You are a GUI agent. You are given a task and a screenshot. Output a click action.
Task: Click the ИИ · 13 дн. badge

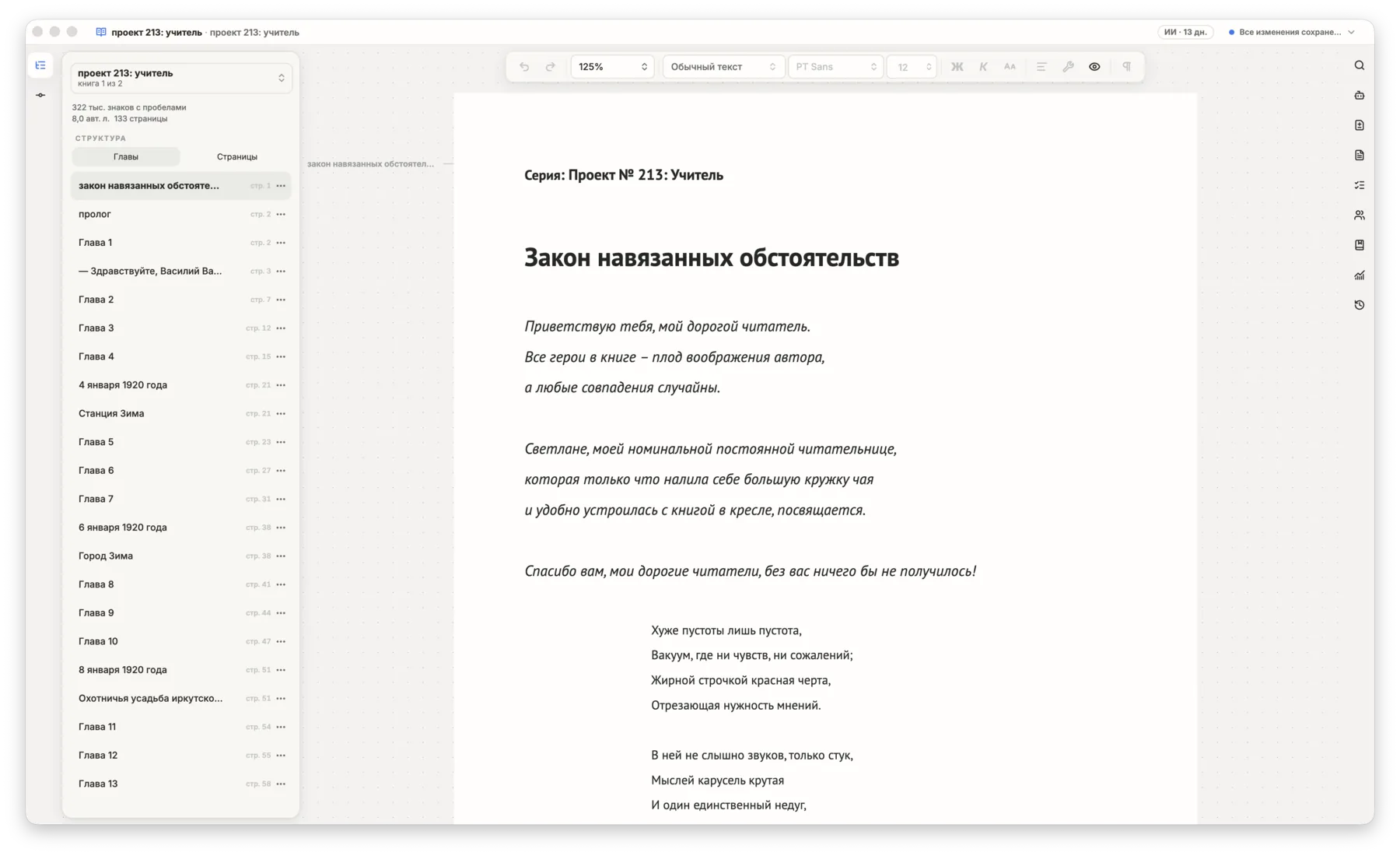click(1185, 32)
